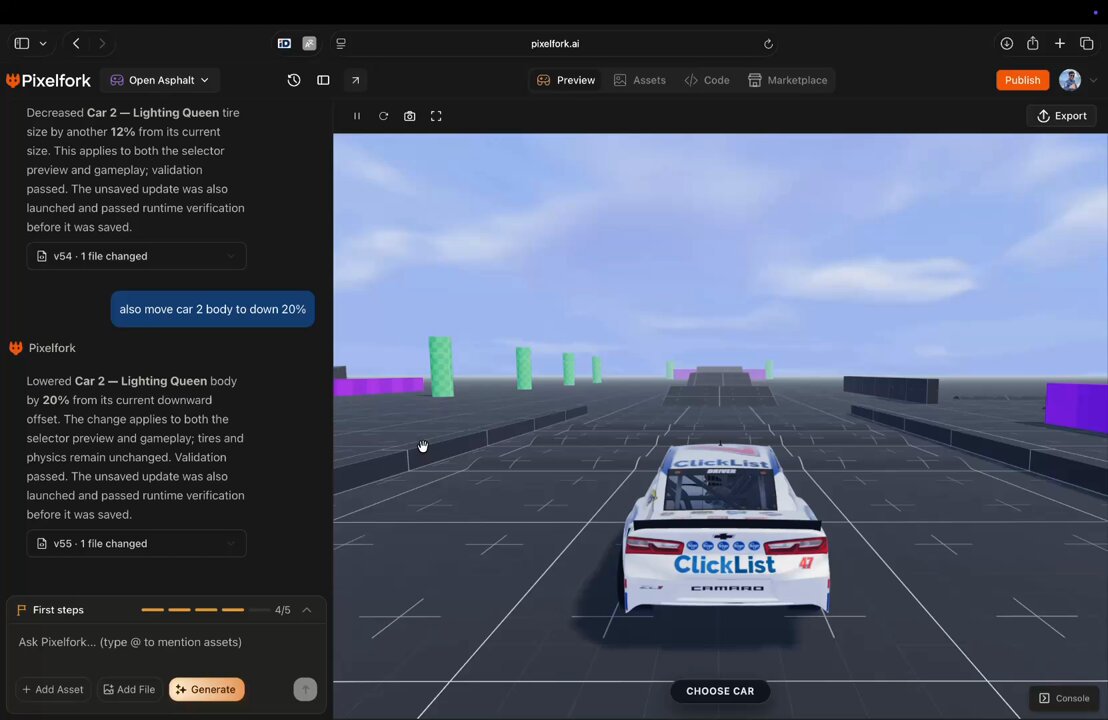Collapse the First steps checklist
1108x720 pixels.
coord(307,610)
